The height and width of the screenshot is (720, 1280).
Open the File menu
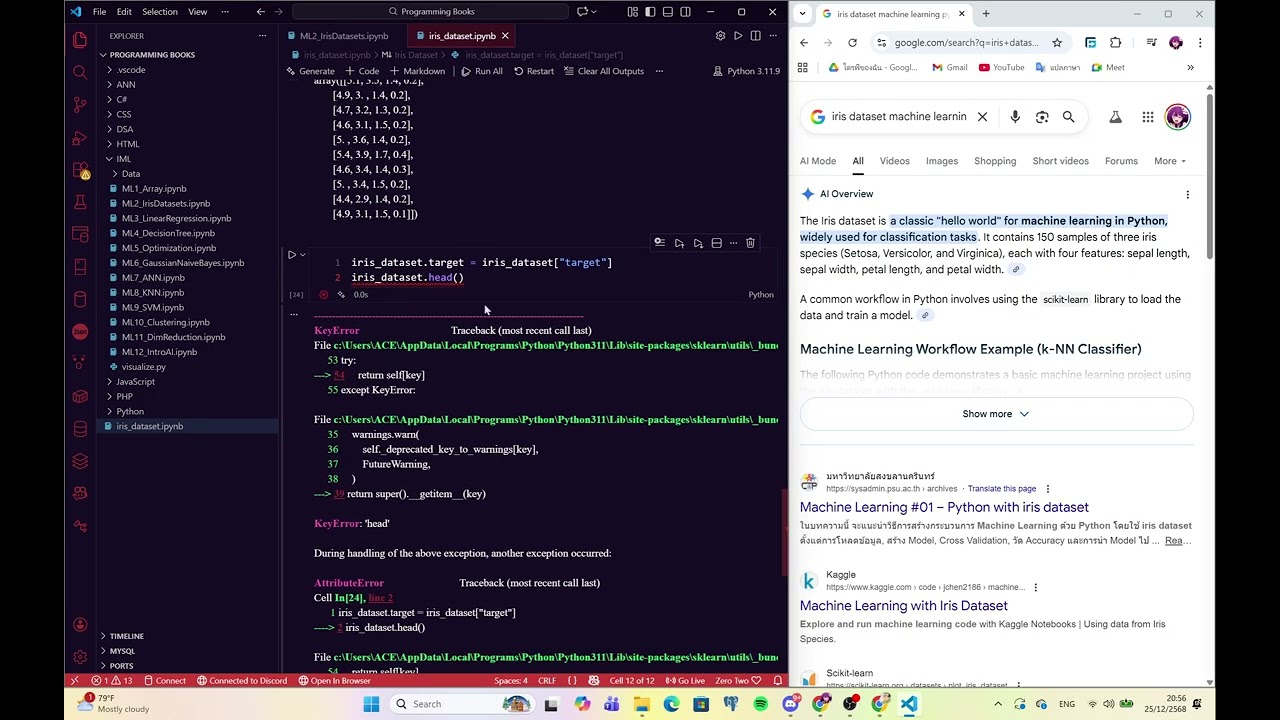99,12
